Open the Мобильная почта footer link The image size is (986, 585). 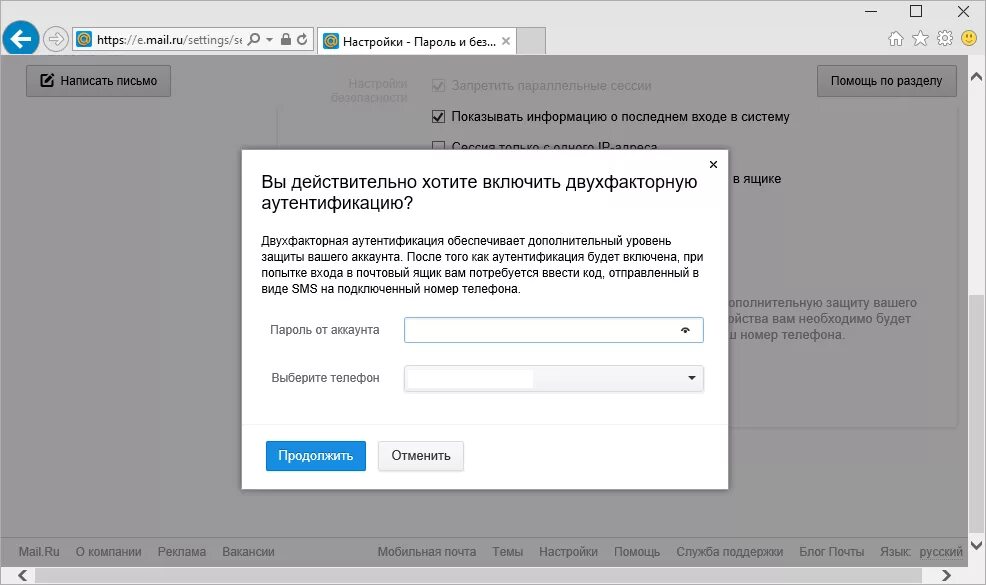pos(426,552)
